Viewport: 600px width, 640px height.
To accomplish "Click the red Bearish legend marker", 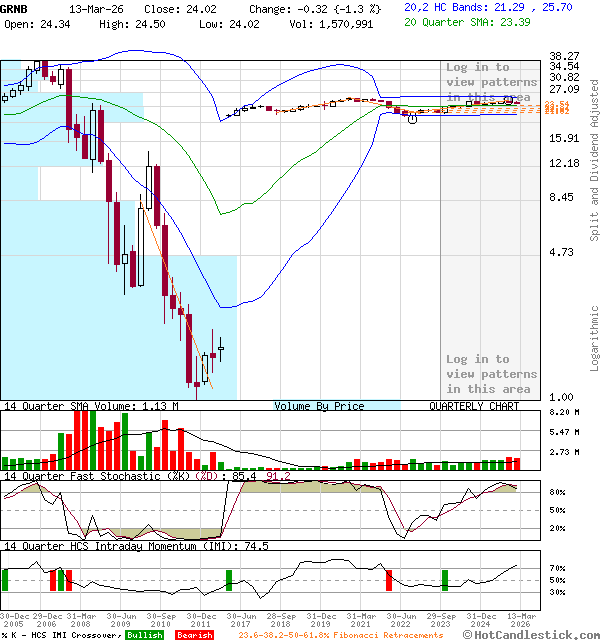I will click(x=195, y=635).
